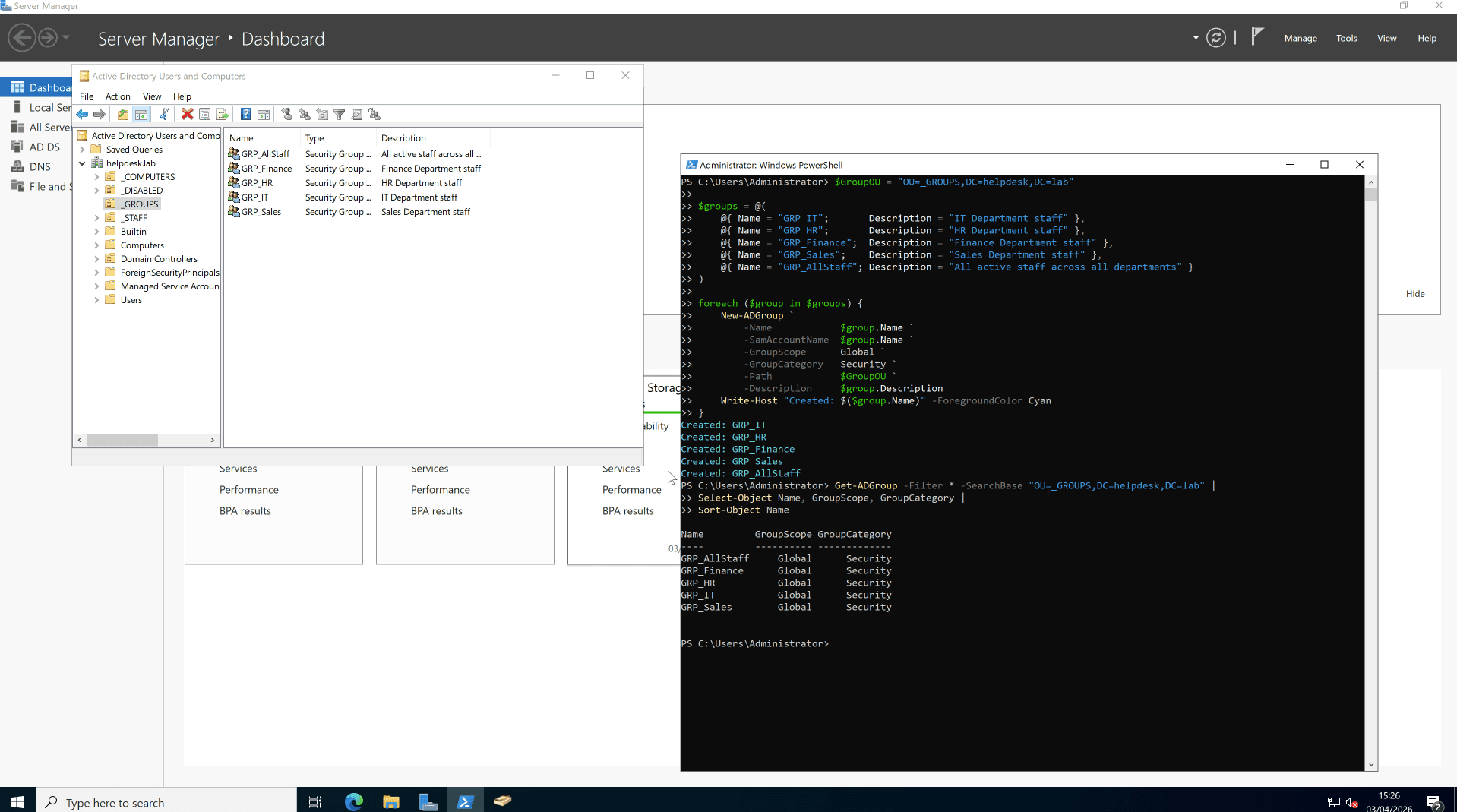Open properties via the properties toolbar icon
Image resolution: width=1457 pixels, height=812 pixels.
(x=205, y=114)
